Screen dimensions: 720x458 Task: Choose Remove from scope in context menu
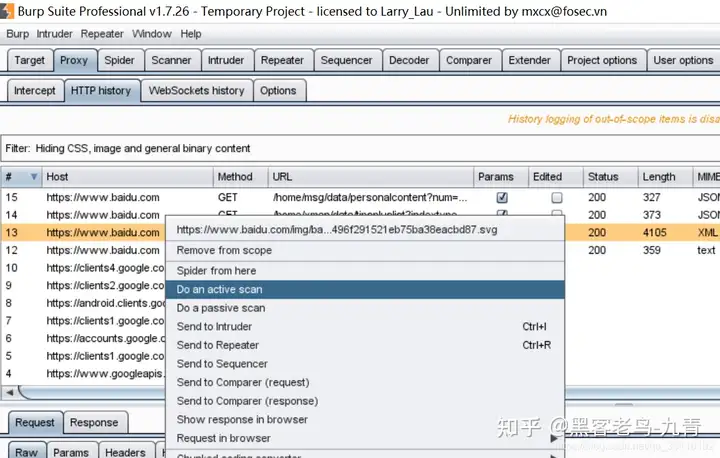pos(365,250)
